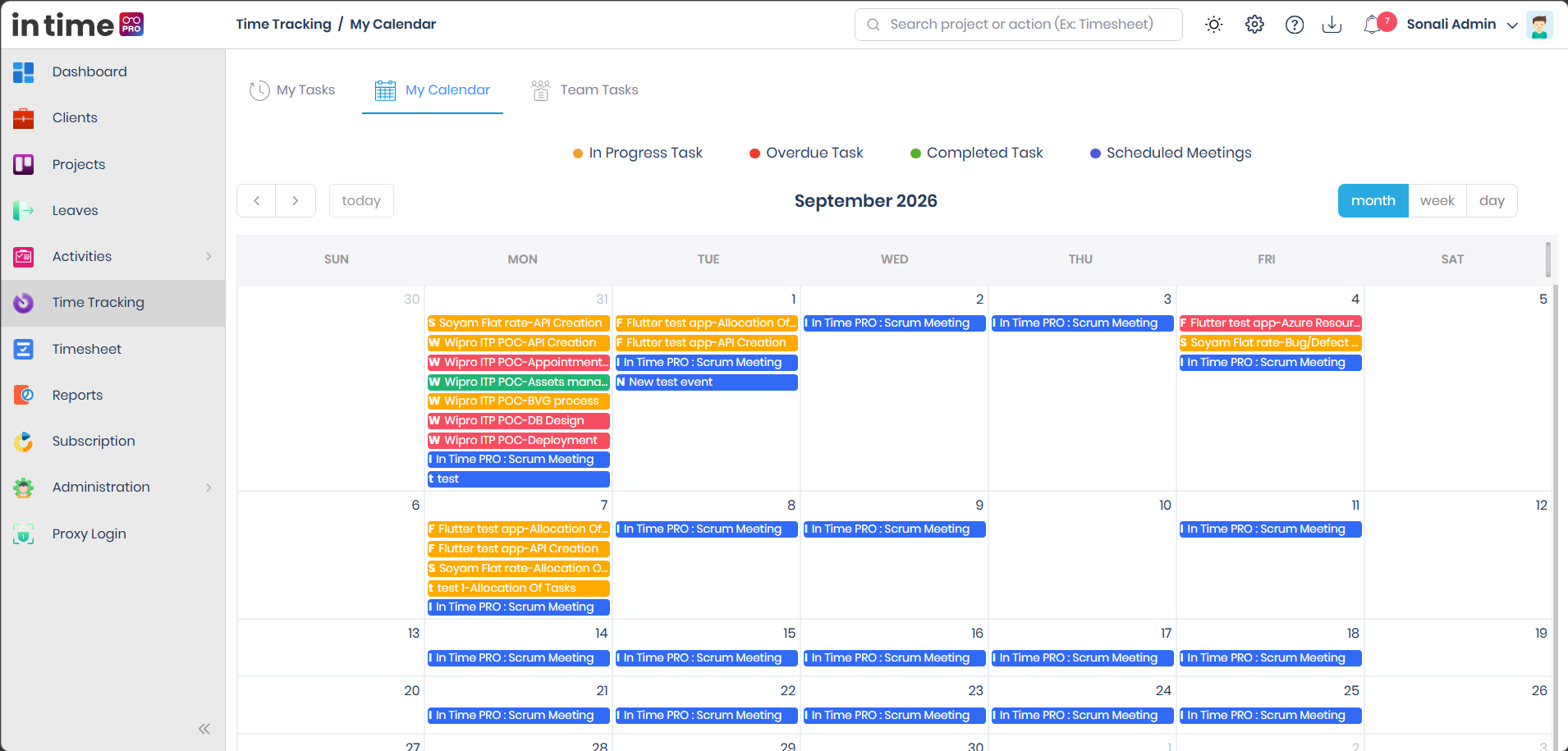Viewport: 1568px width, 751px height.
Task: Collapse the sidebar with double-chevron icon
Action: [x=204, y=729]
